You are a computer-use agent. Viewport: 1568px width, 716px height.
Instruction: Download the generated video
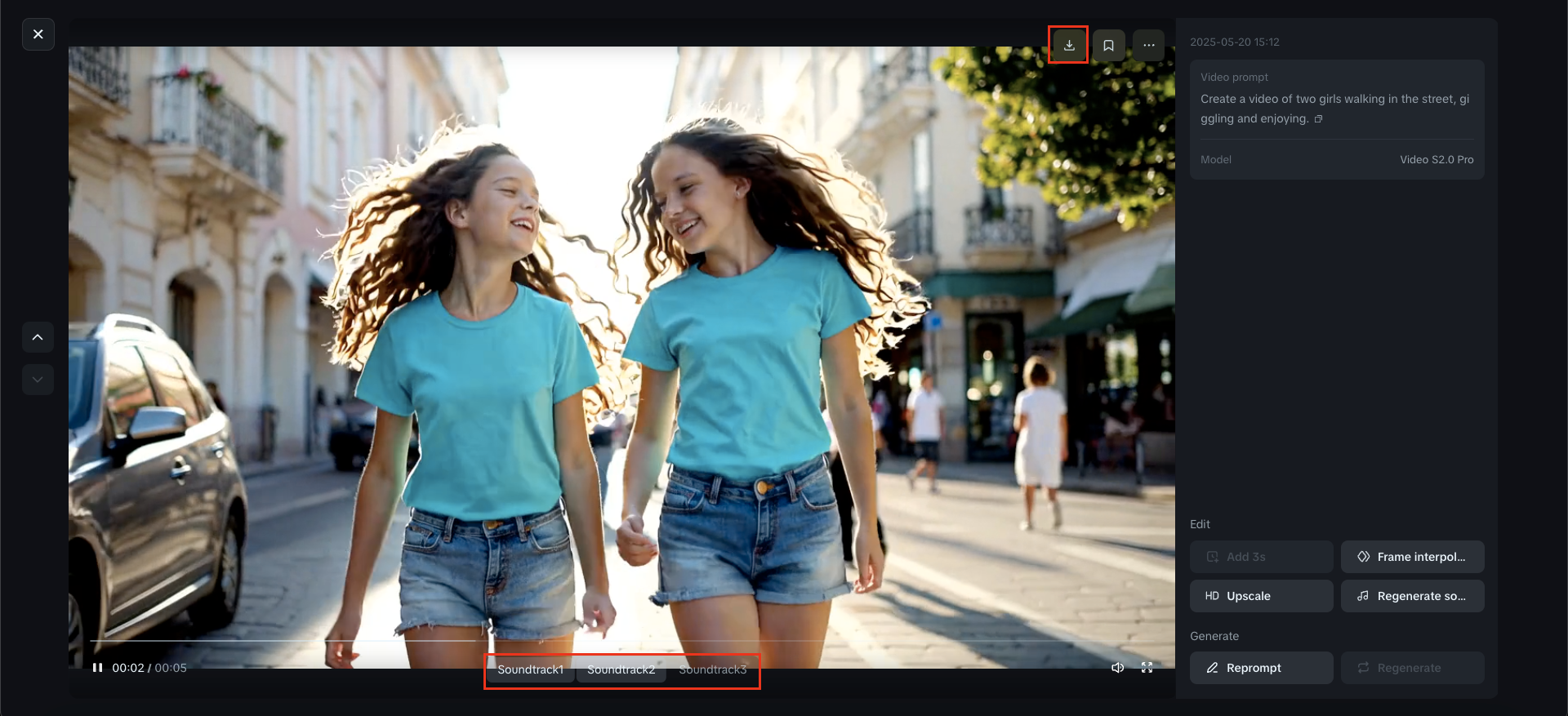tap(1069, 45)
